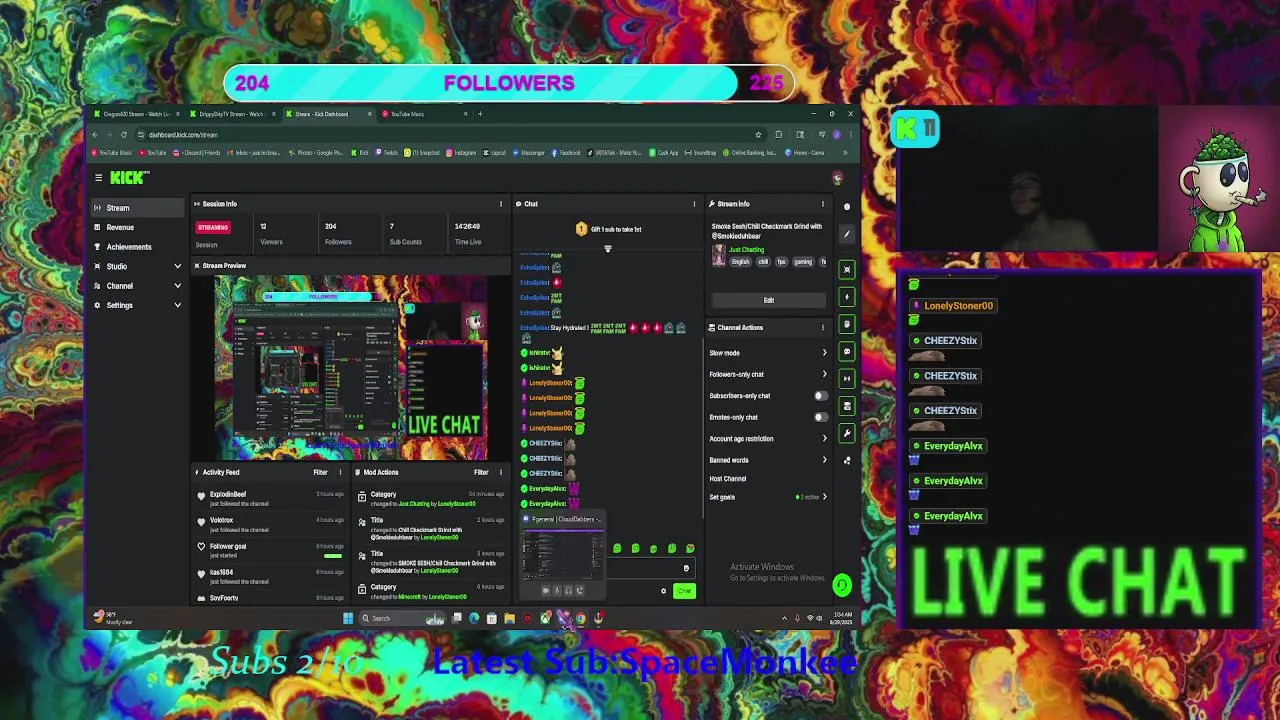Click Windows taskbar Search box
The width and height of the screenshot is (1280, 720).
click(x=402, y=618)
